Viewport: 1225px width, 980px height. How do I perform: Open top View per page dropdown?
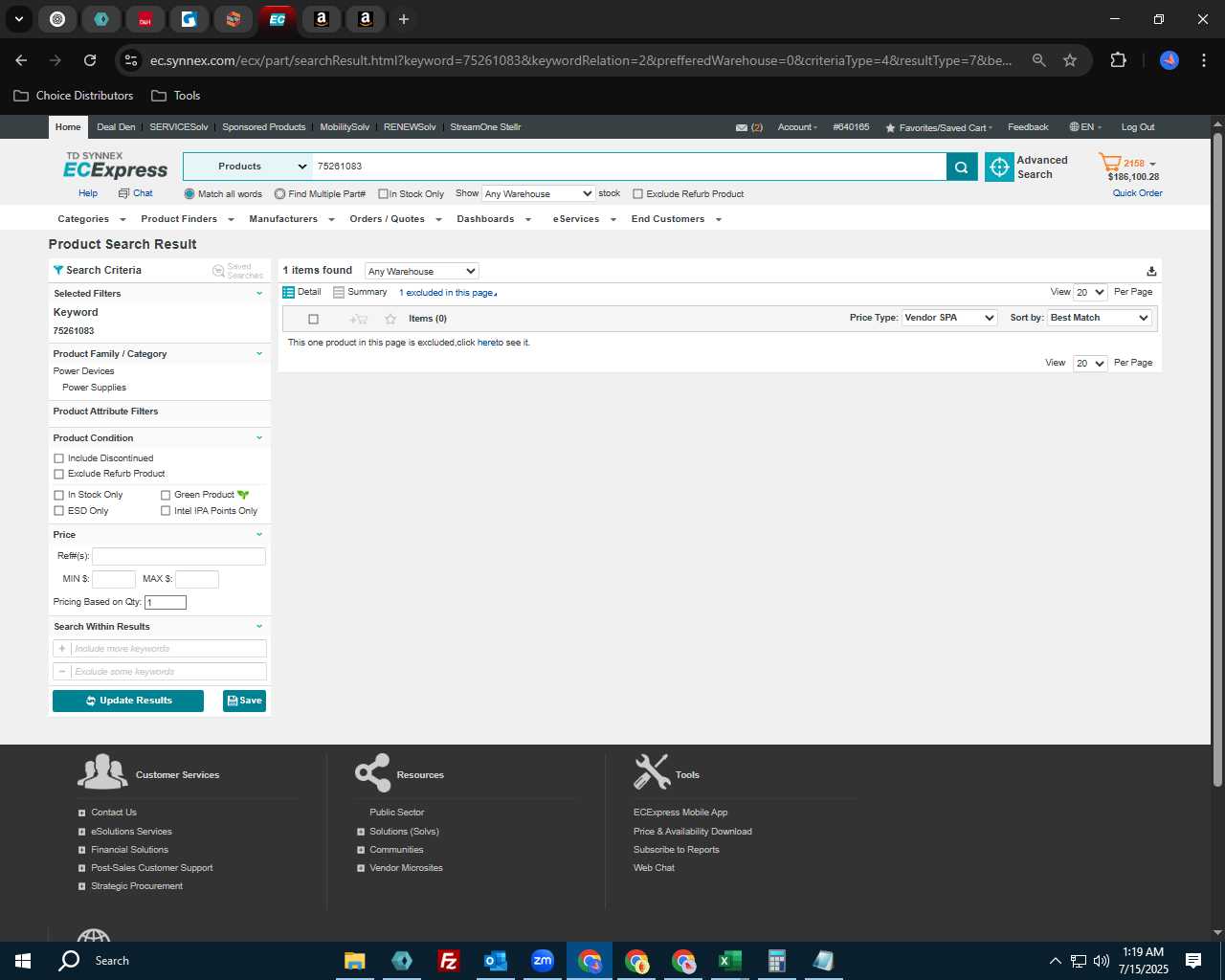pos(1090,292)
